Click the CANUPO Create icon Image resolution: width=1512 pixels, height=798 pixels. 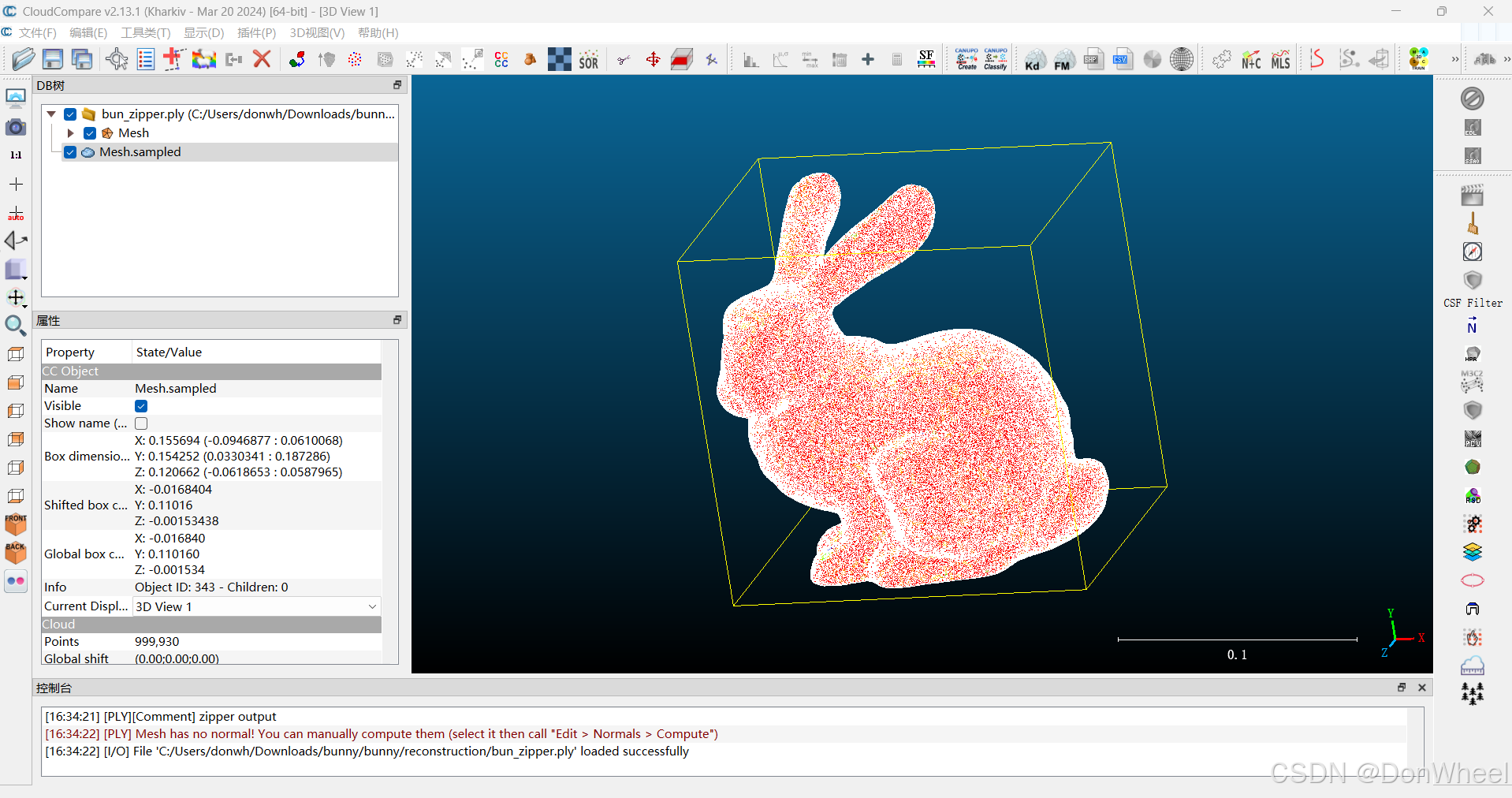pos(966,60)
